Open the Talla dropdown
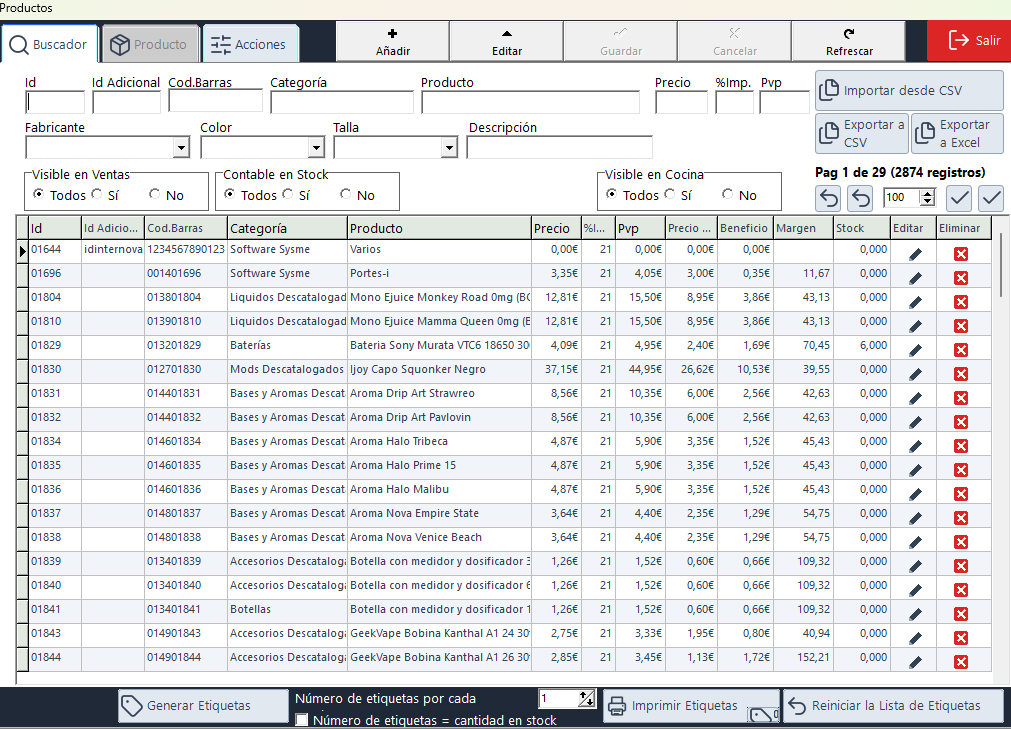 click(449, 148)
